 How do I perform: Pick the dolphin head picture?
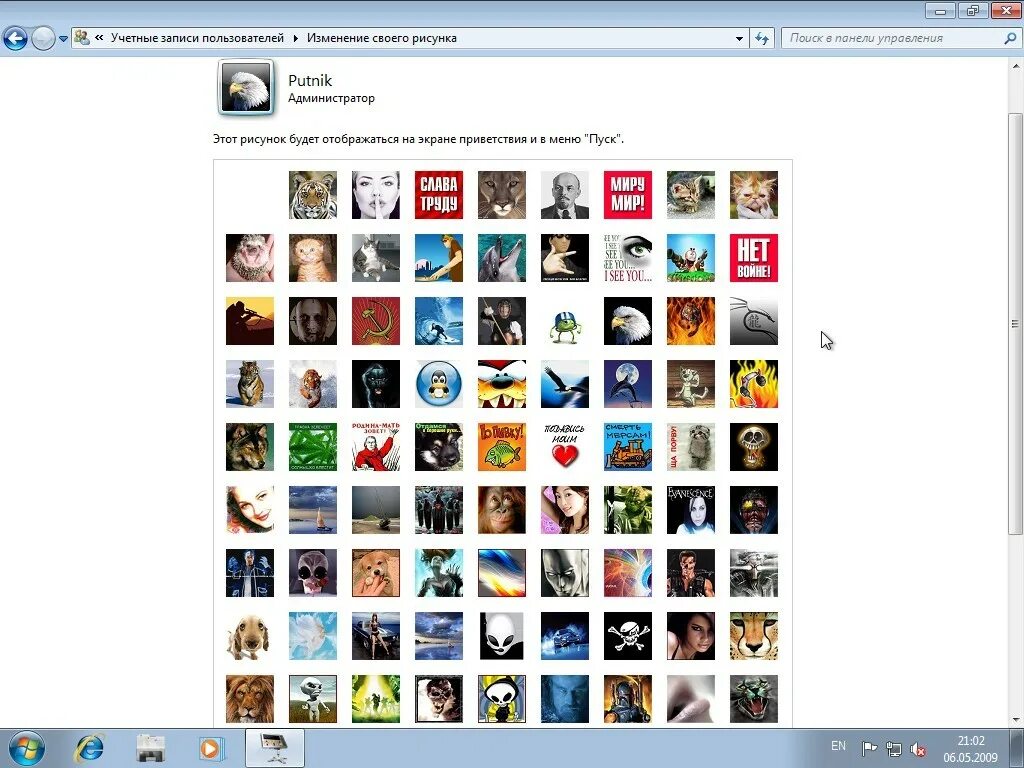click(502, 258)
